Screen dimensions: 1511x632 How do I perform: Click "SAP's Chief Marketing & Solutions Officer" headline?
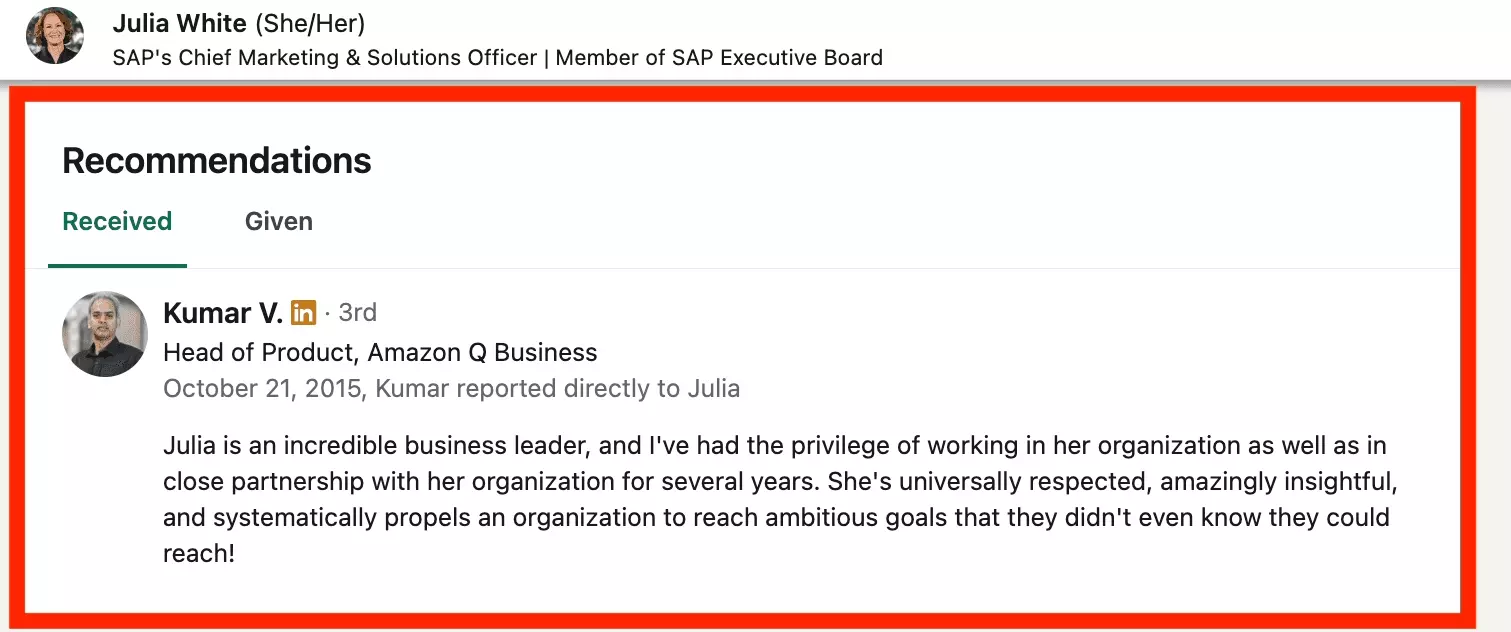click(x=325, y=58)
